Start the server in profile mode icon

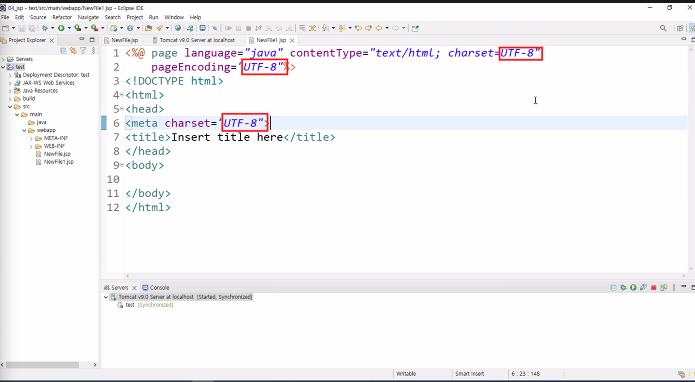(643, 288)
